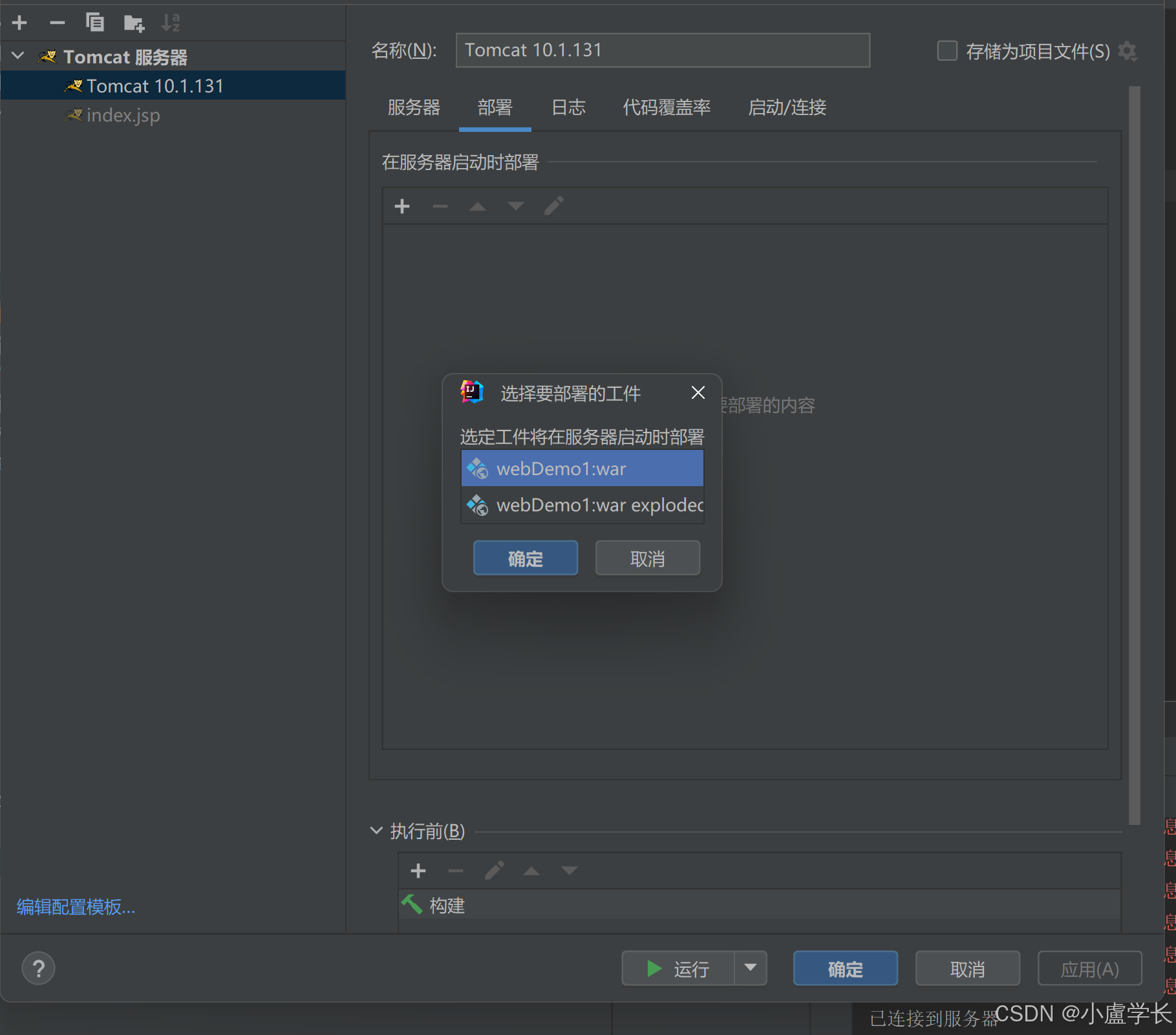
Task: Close the 选择要部署的工件 dialog
Action: (698, 392)
